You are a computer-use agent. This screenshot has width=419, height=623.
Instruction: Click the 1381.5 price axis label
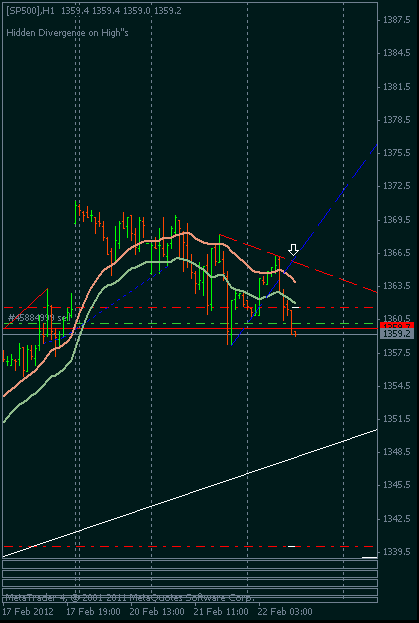click(397, 87)
